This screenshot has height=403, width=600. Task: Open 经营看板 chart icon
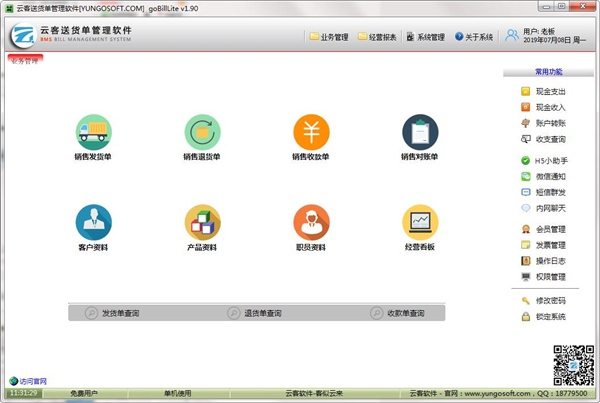tap(420, 222)
